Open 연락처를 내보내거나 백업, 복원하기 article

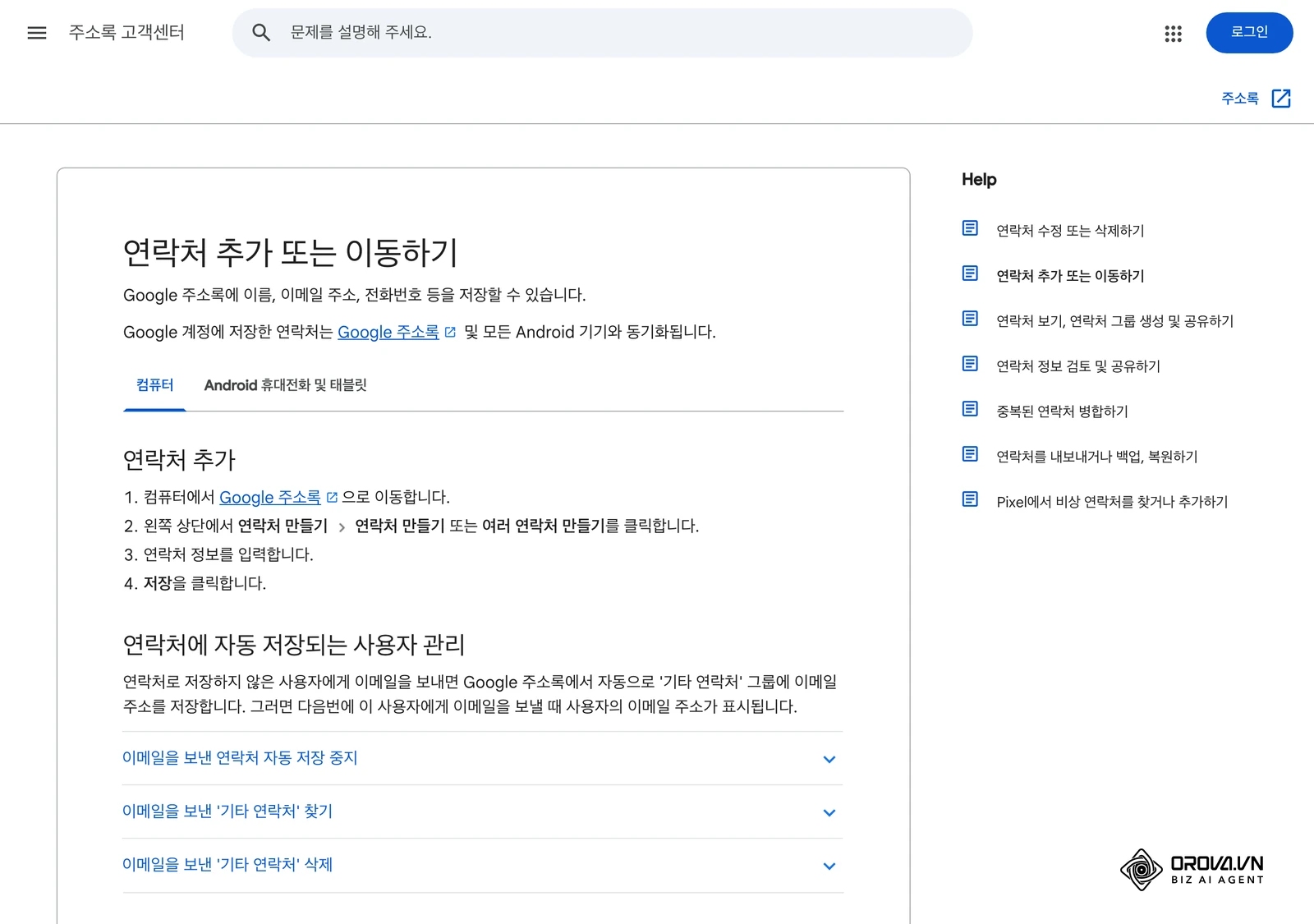pyautogui.click(x=1097, y=457)
